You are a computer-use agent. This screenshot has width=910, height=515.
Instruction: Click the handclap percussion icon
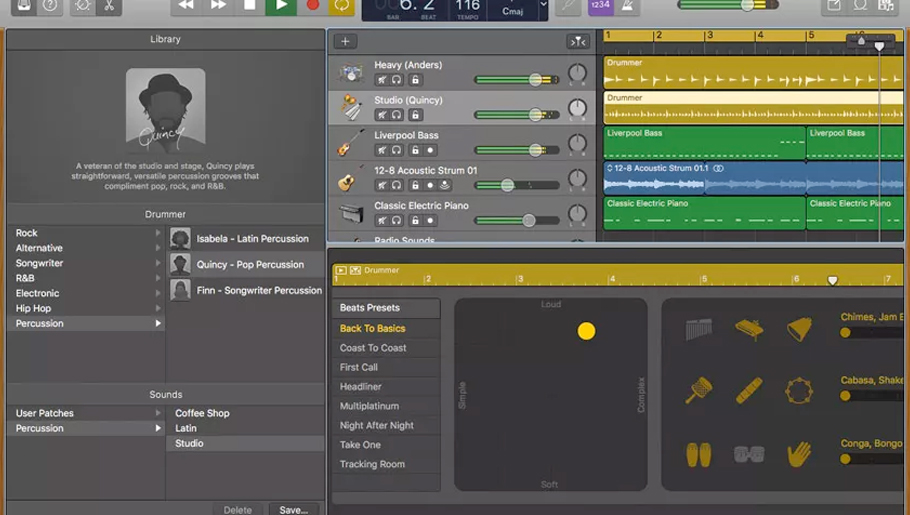799,454
